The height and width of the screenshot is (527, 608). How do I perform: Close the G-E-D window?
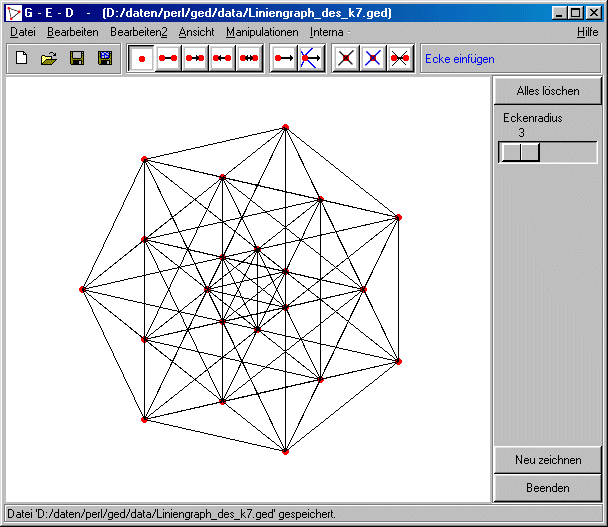pos(594,13)
